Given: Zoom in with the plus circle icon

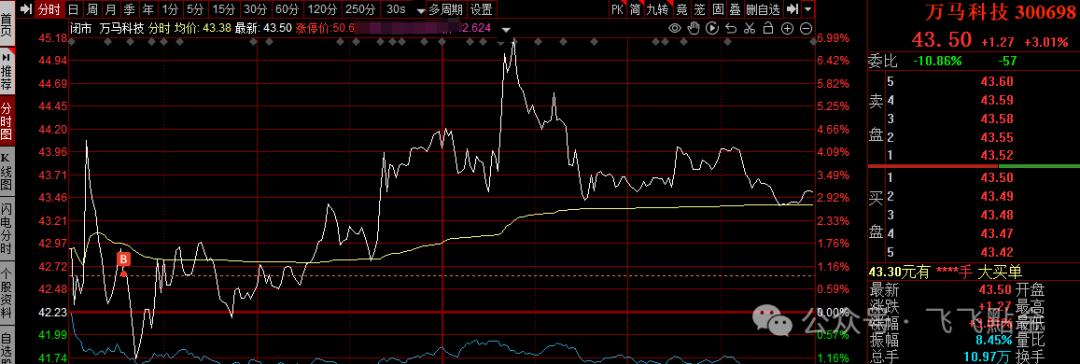Looking at the screenshot, I should [787, 28].
